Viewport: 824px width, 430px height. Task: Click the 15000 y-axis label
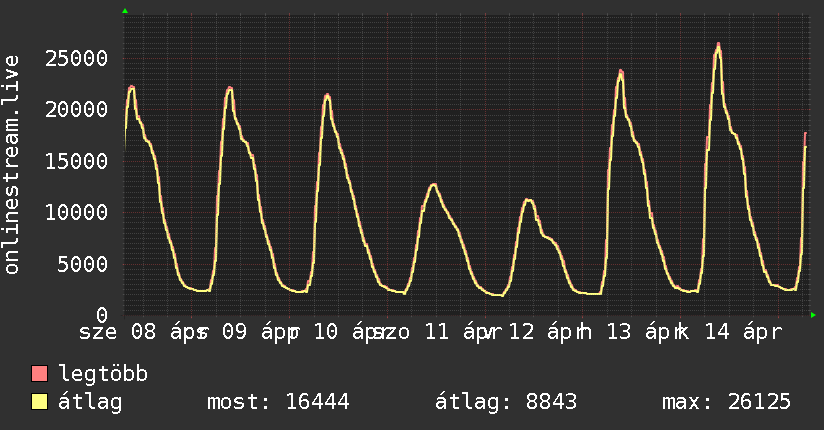76,161
